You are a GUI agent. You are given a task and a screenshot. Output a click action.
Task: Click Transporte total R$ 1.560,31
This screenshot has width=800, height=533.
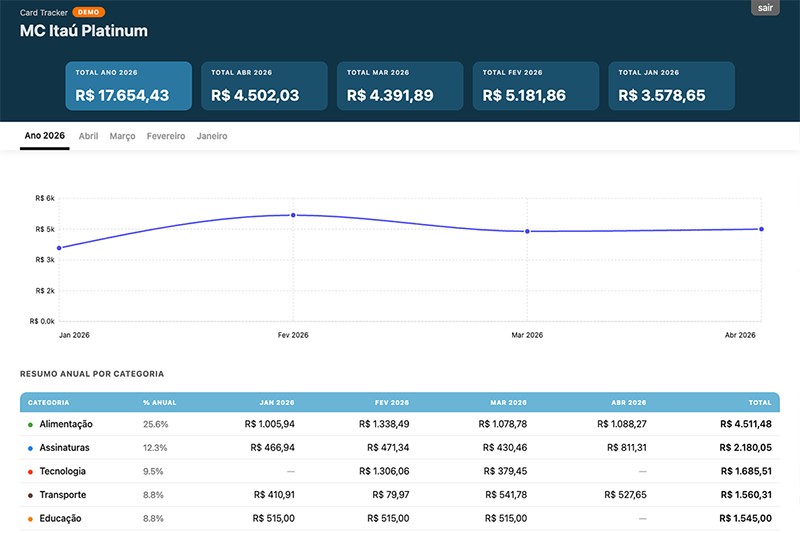click(746, 495)
